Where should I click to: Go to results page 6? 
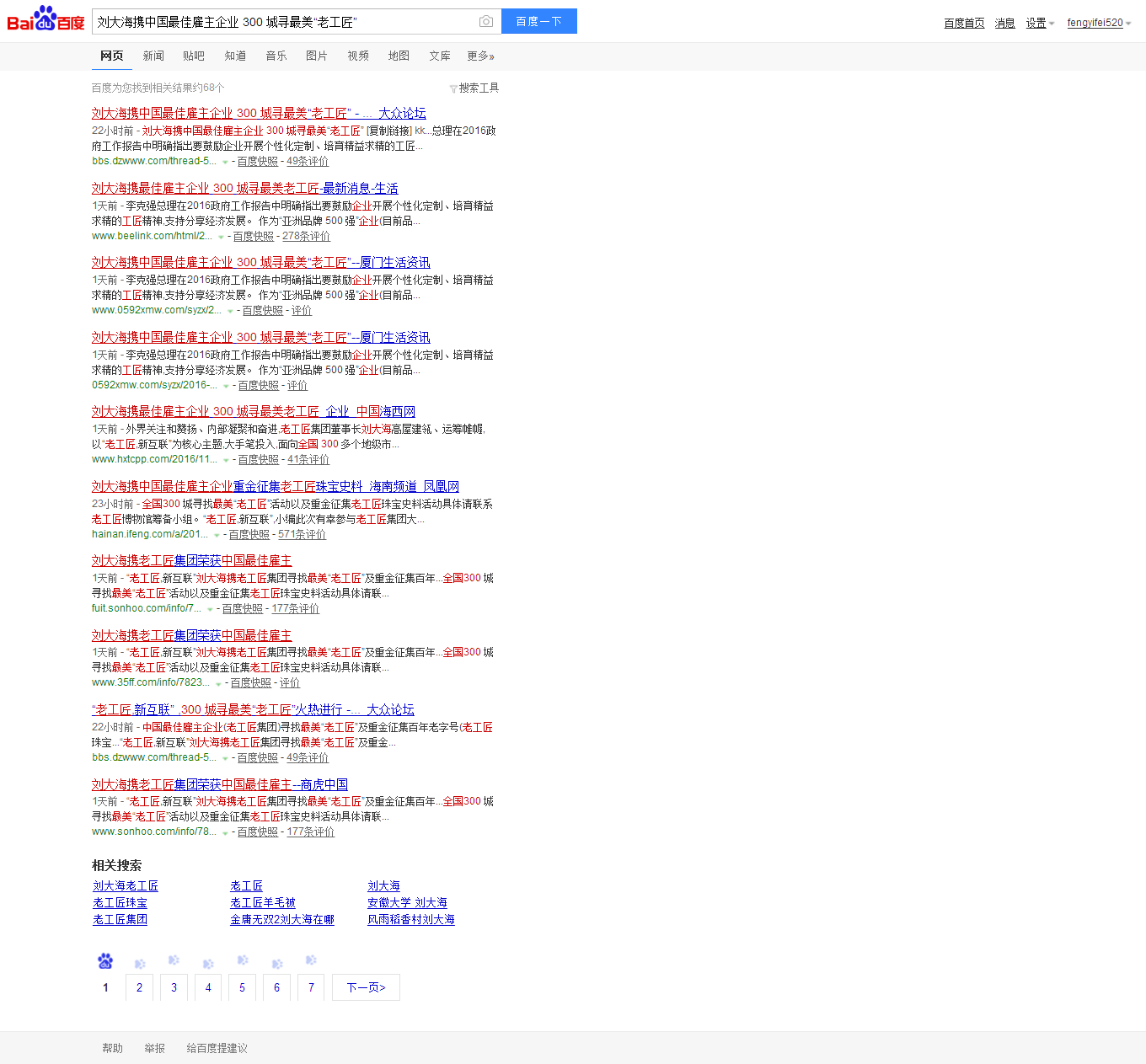pyautogui.click(x=276, y=987)
